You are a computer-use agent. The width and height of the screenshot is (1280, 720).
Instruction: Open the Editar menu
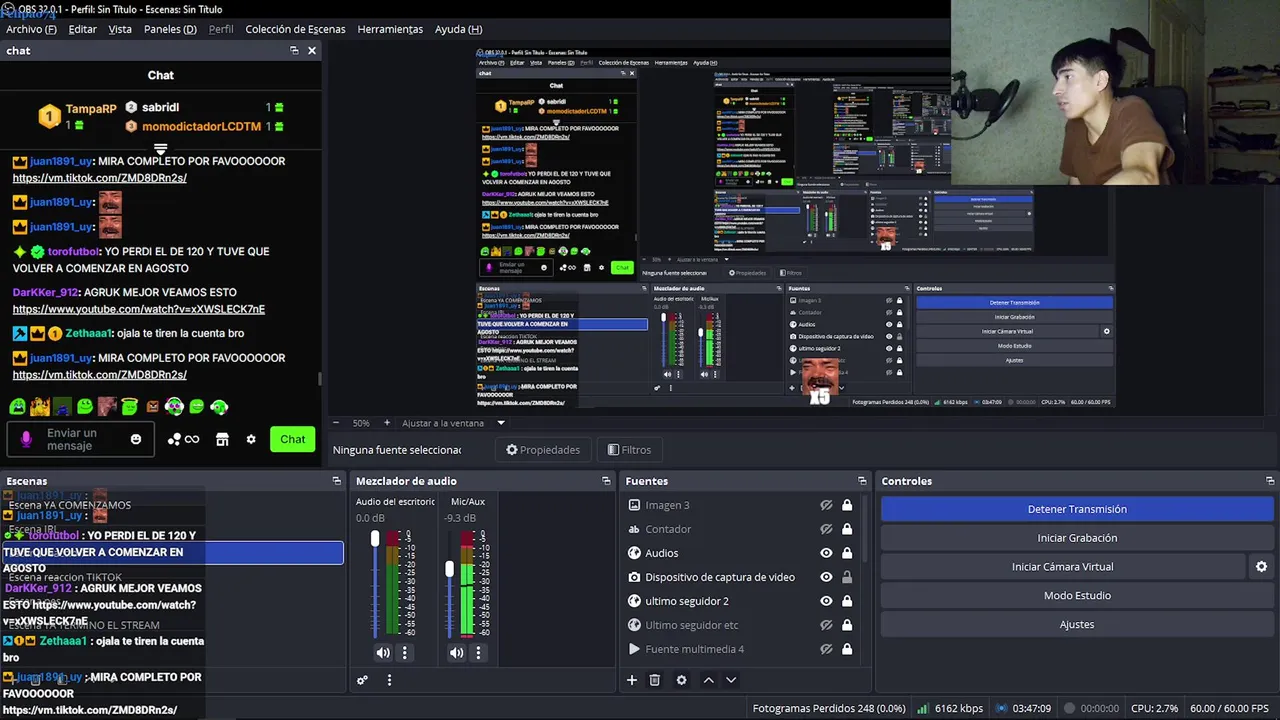tap(82, 29)
